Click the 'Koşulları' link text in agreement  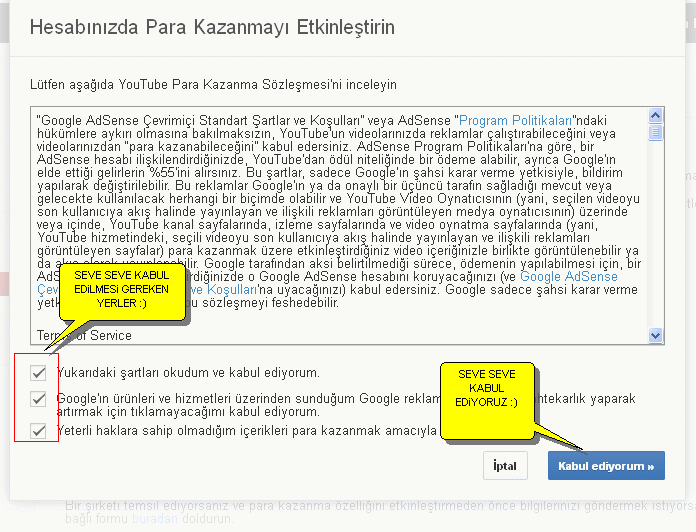point(232,290)
